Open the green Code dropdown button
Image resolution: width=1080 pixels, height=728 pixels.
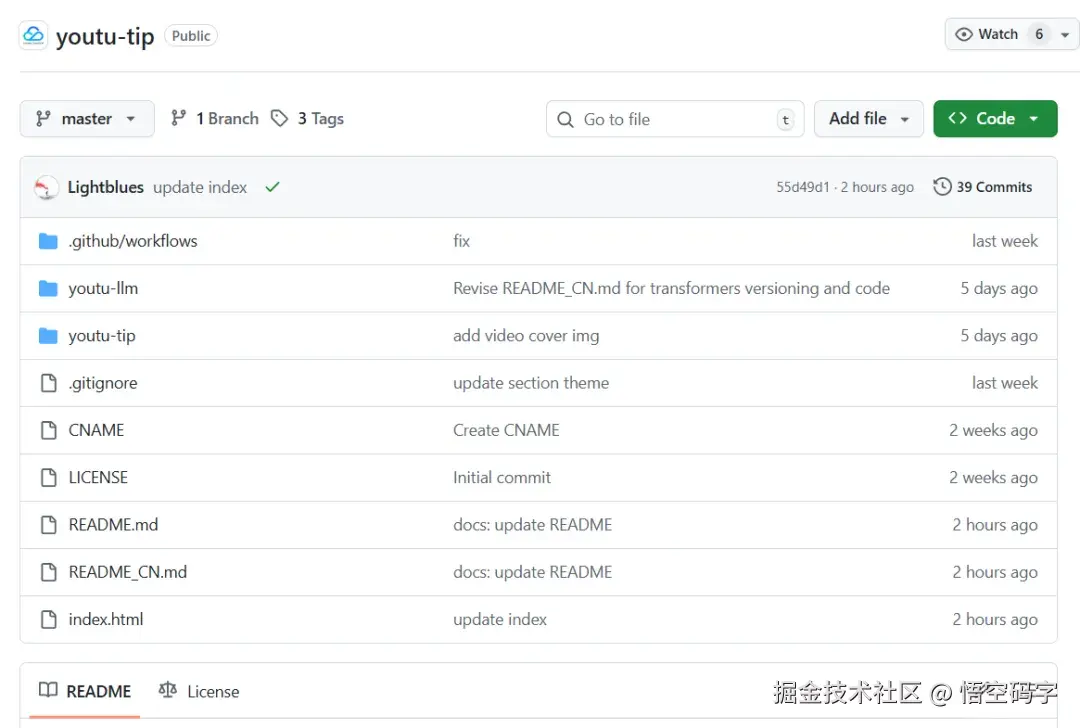coord(995,118)
